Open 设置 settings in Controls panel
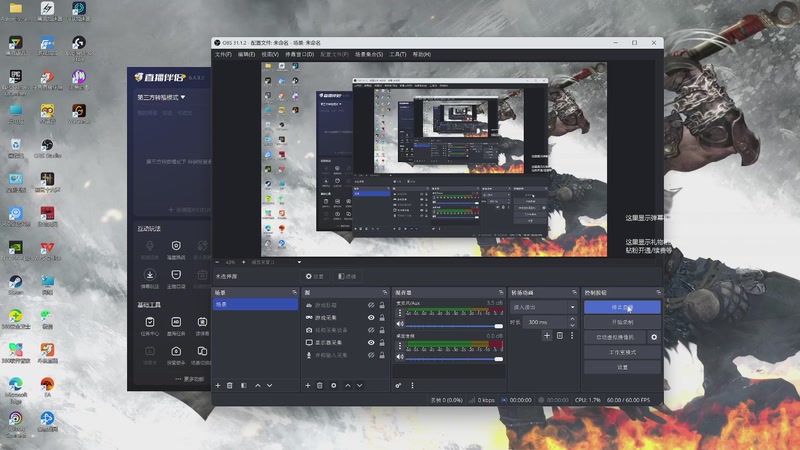 pos(622,367)
